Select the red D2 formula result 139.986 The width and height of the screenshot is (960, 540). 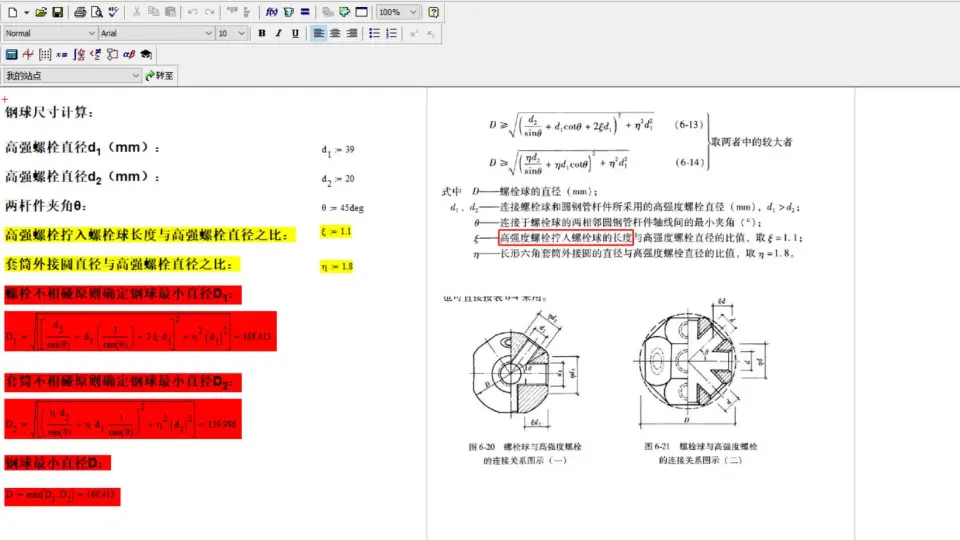pyautogui.click(x=123, y=419)
